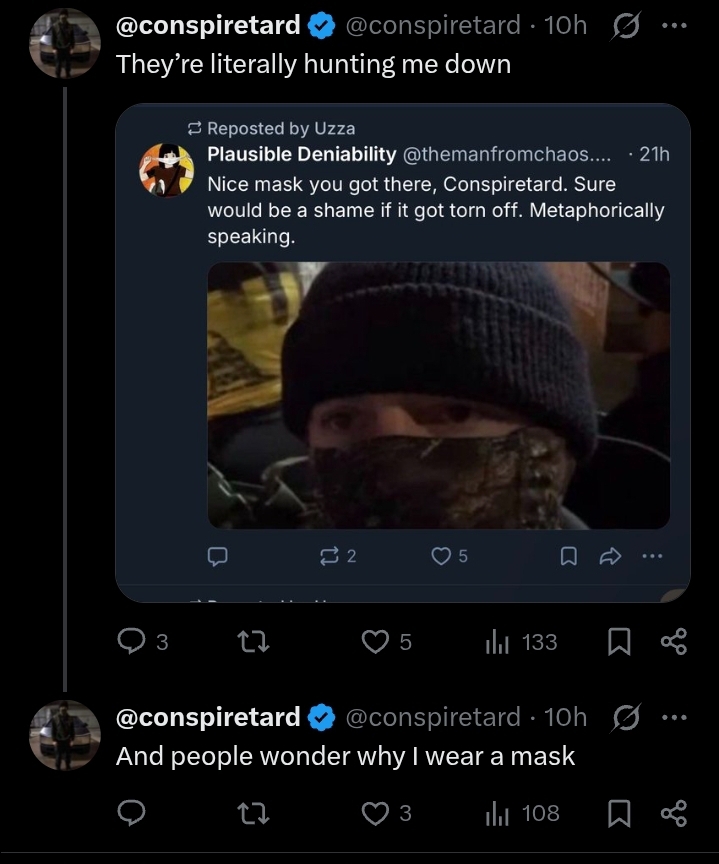Reply to the "wear a mask" post

tap(133, 813)
